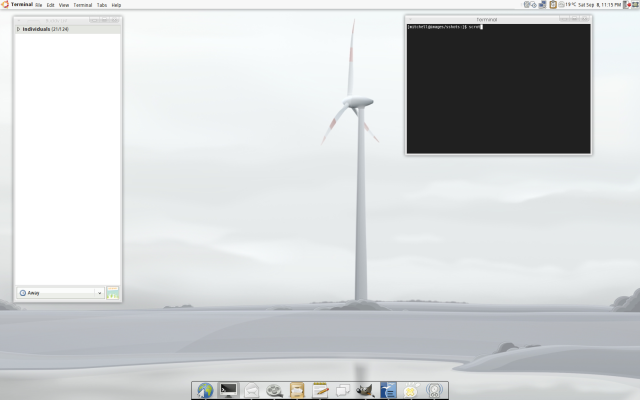Launch the web browser globe dock icon
Viewport: 640px width, 400px height.
(205, 390)
